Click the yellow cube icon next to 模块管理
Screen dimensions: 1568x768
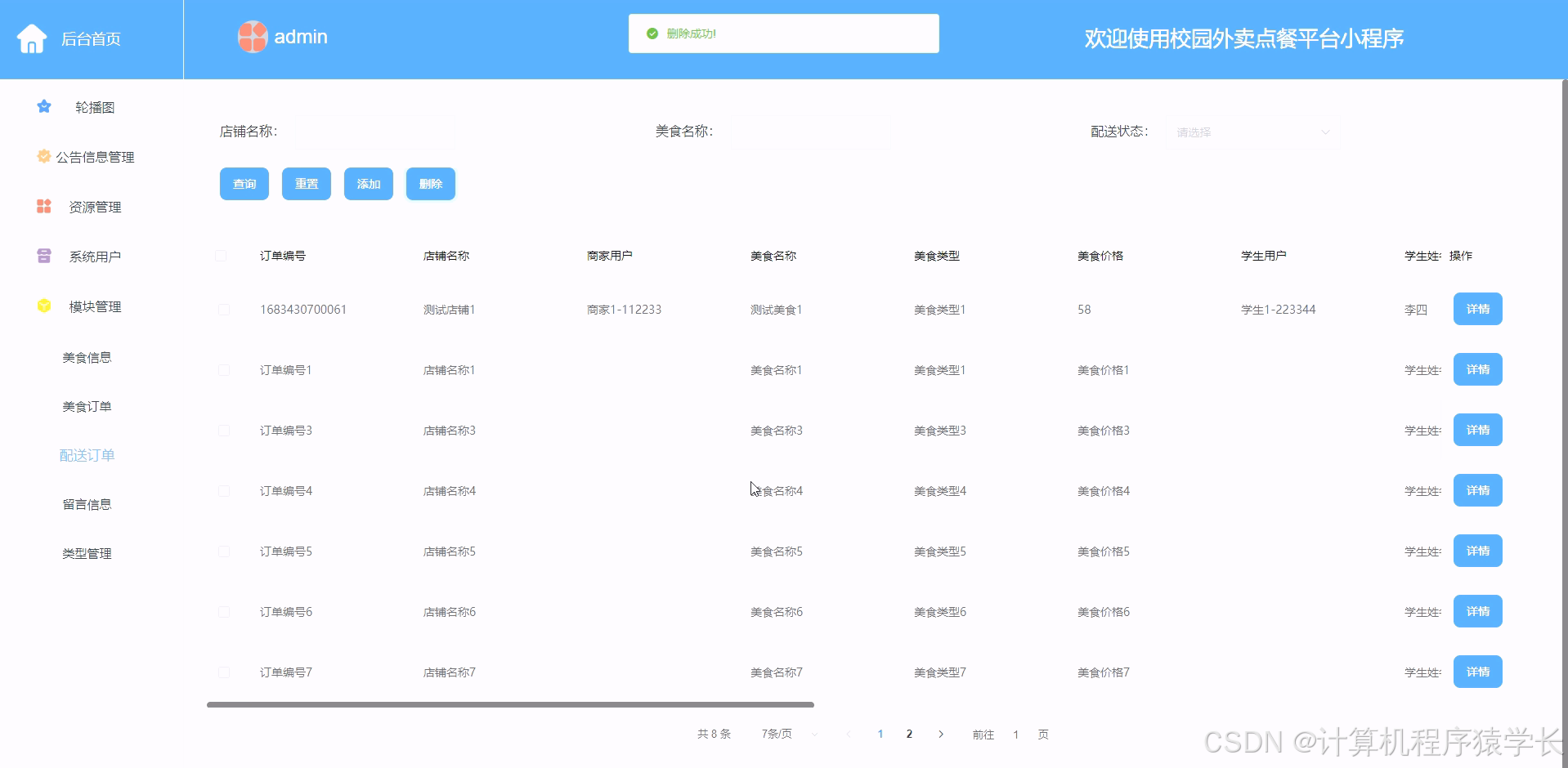44,306
